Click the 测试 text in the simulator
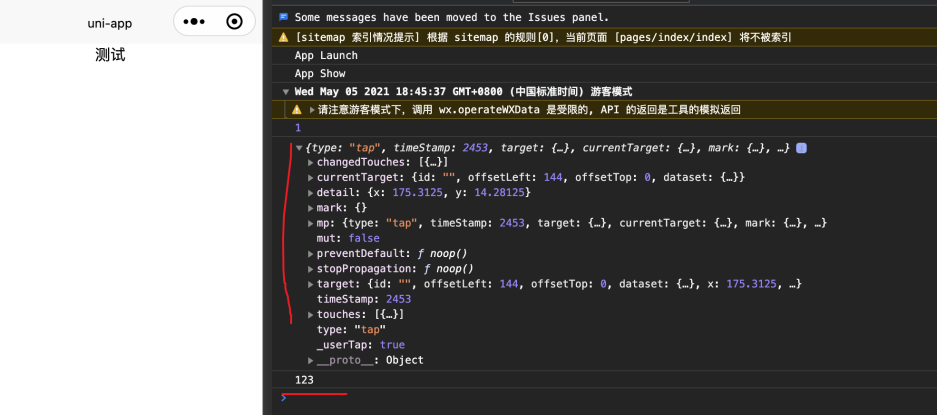937x415 pixels. point(110,56)
